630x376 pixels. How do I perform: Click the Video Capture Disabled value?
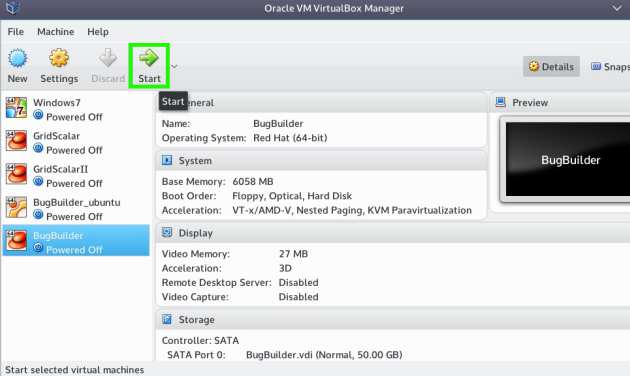(299, 297)
